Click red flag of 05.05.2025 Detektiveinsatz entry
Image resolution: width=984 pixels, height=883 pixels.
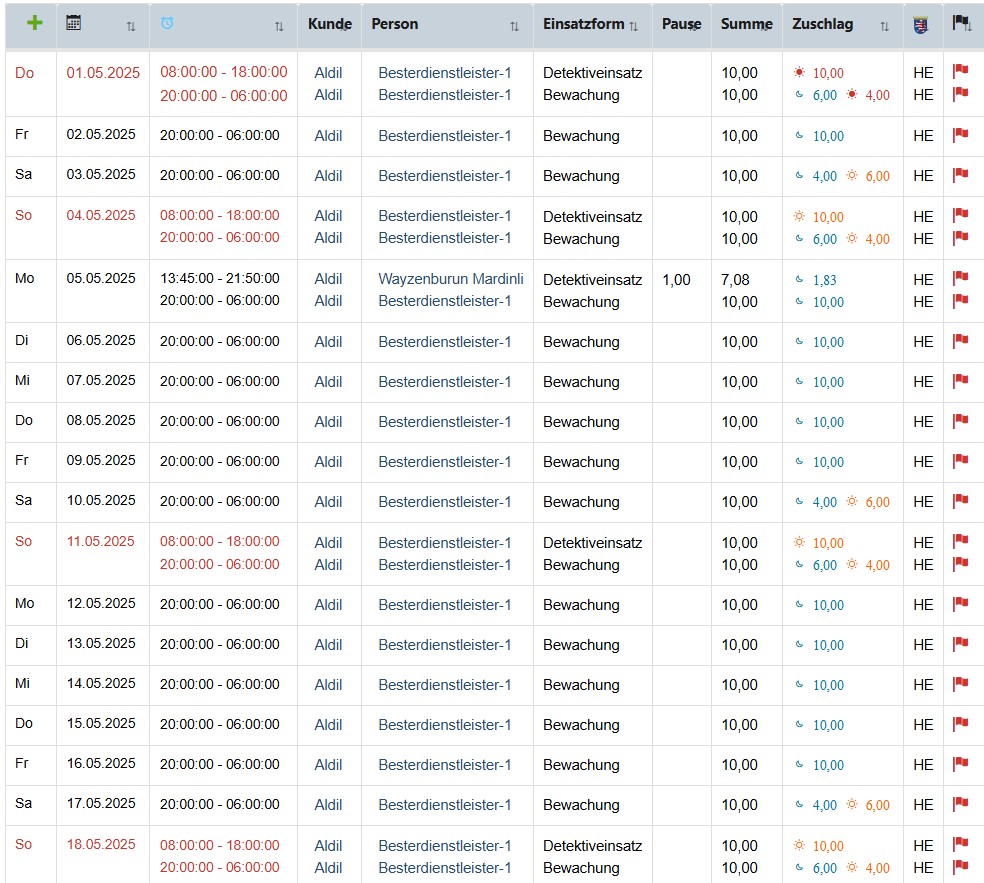point(960,277)
